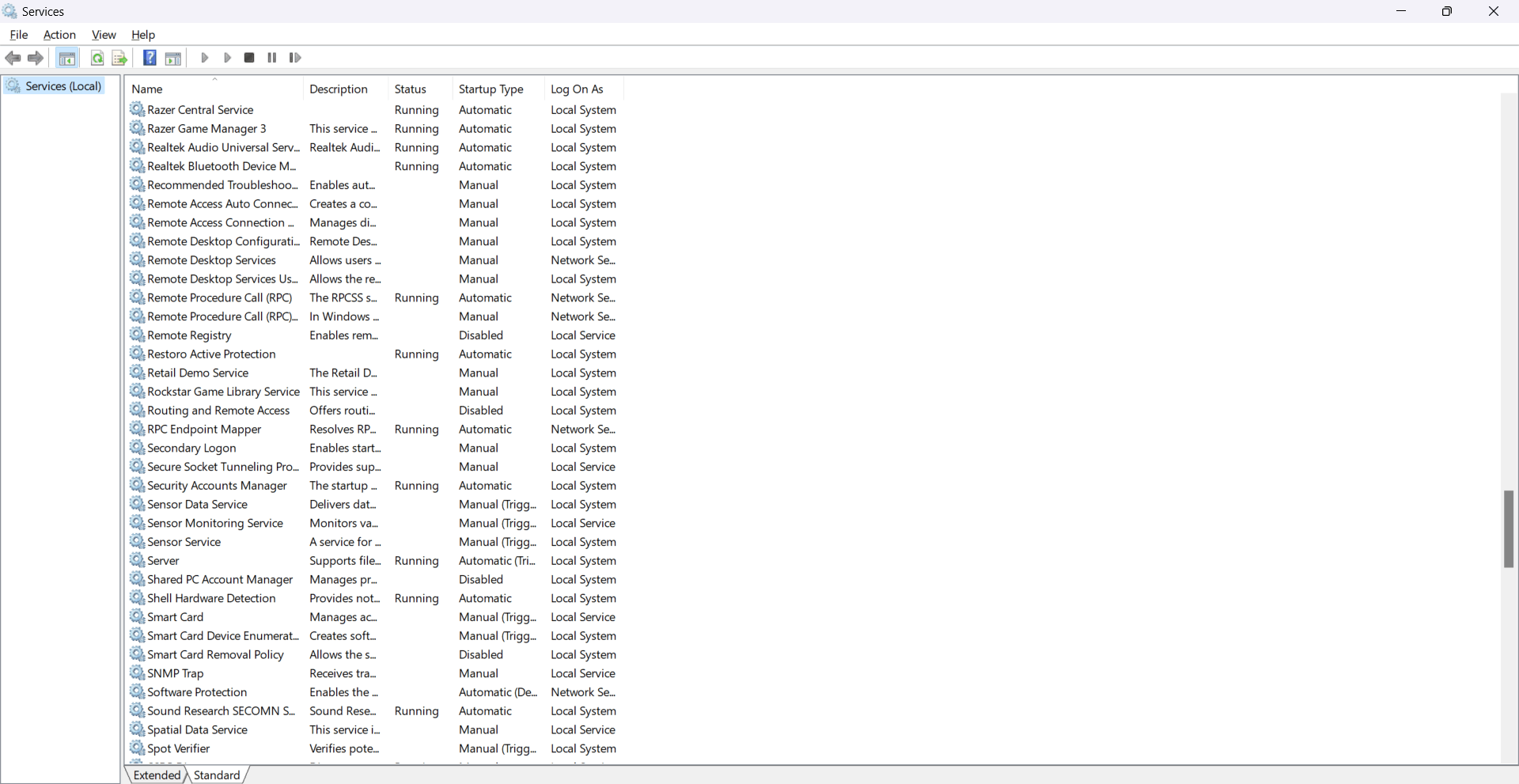Click the Stop Service square icon
This screenshot has height=784, width=1519.
pyautogui.click(x=249, y=58)
